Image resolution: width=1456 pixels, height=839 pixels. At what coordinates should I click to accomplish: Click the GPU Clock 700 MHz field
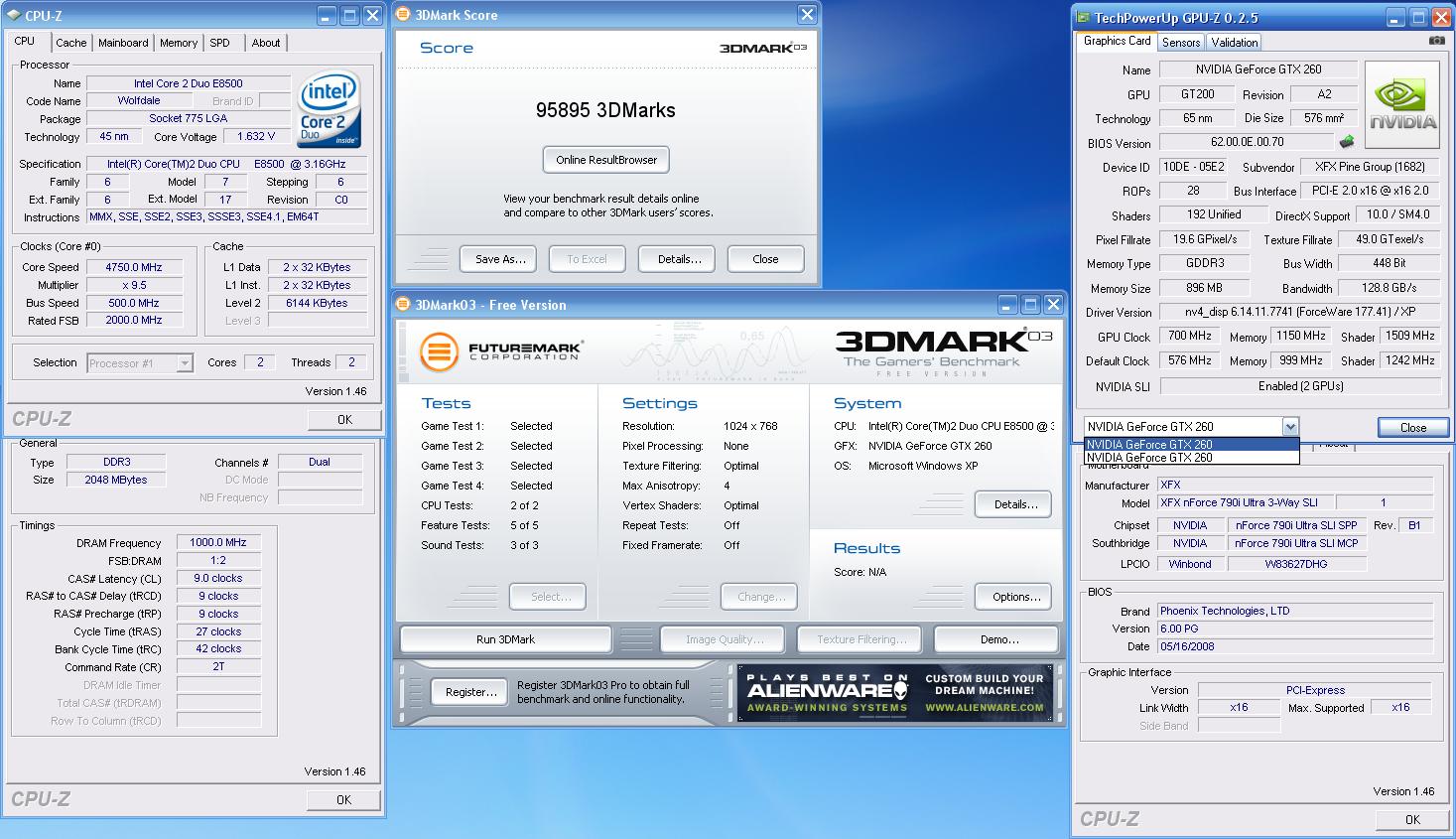(x=1189, y=336)
